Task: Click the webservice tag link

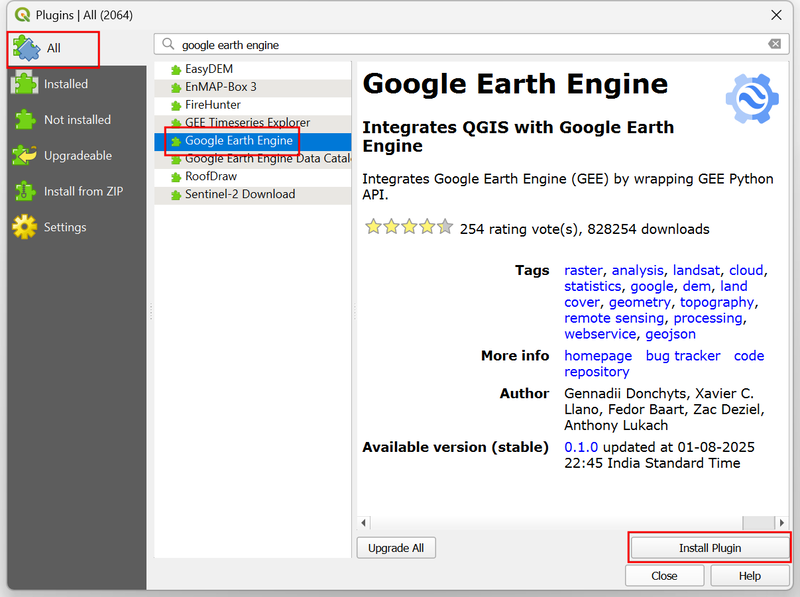Action: tap(600, 334)
